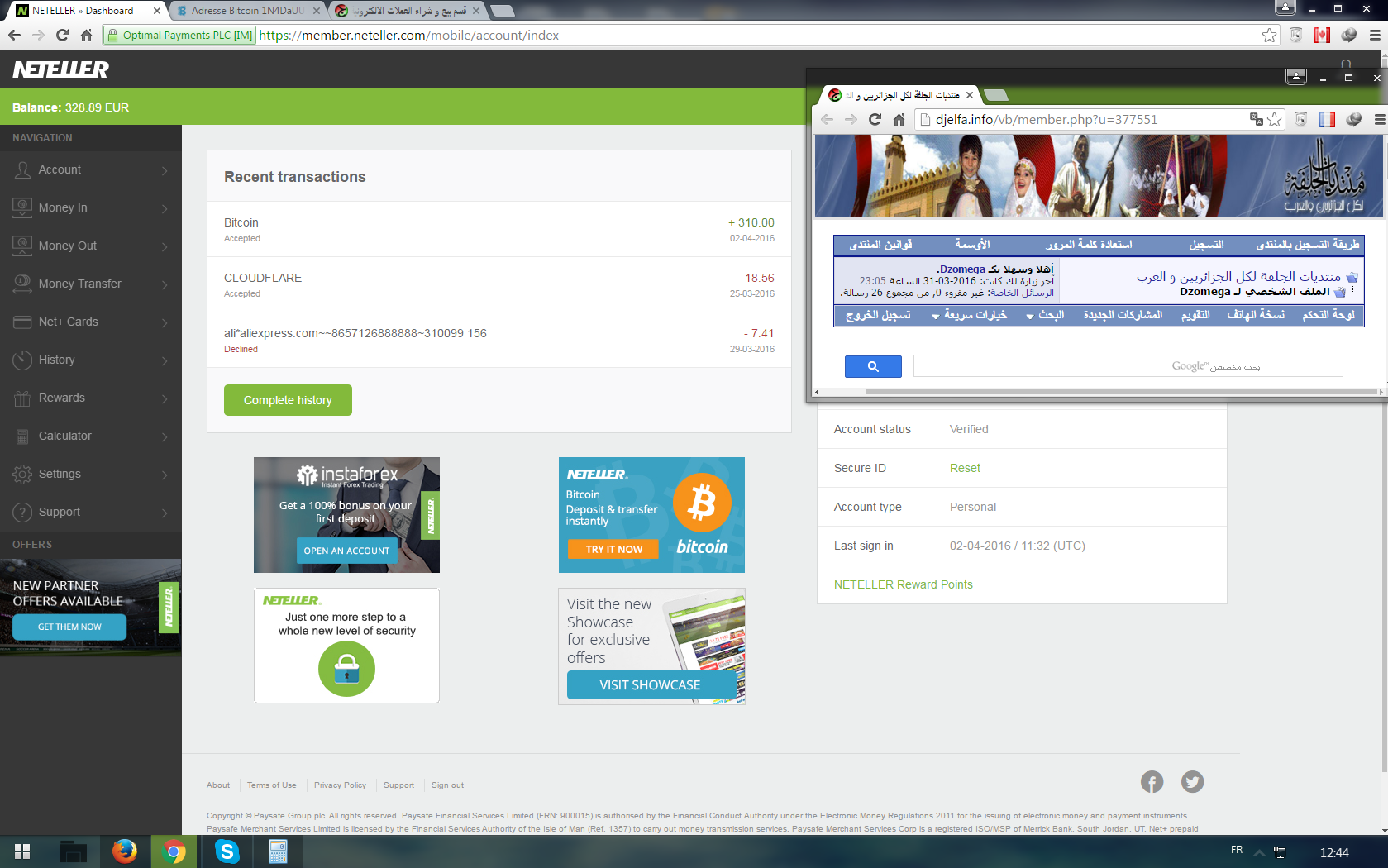The image size is (1388, 868).
Task: Click the main browser address bar URL
Action: point(408,35)
